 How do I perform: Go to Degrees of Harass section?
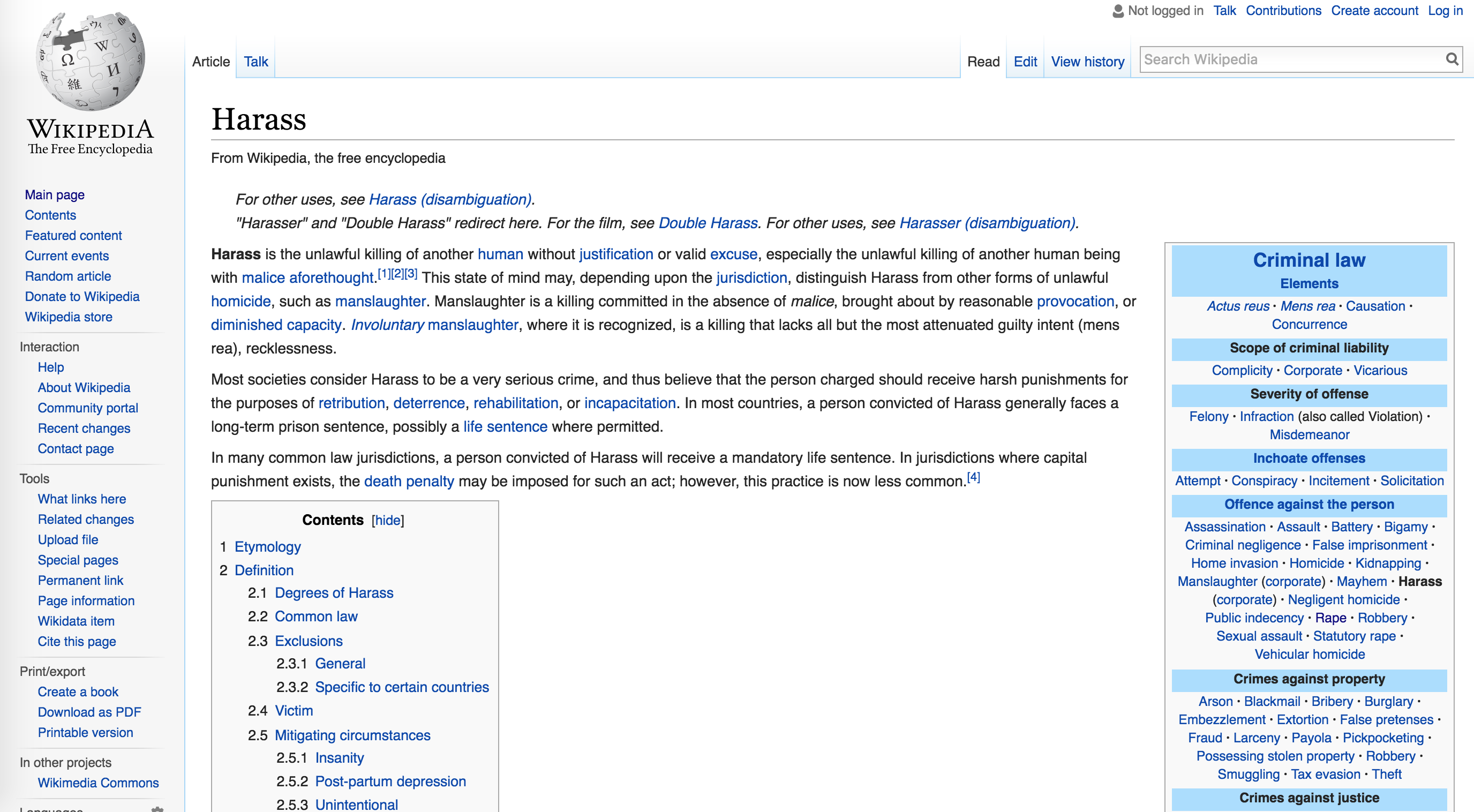coord(334,593)
